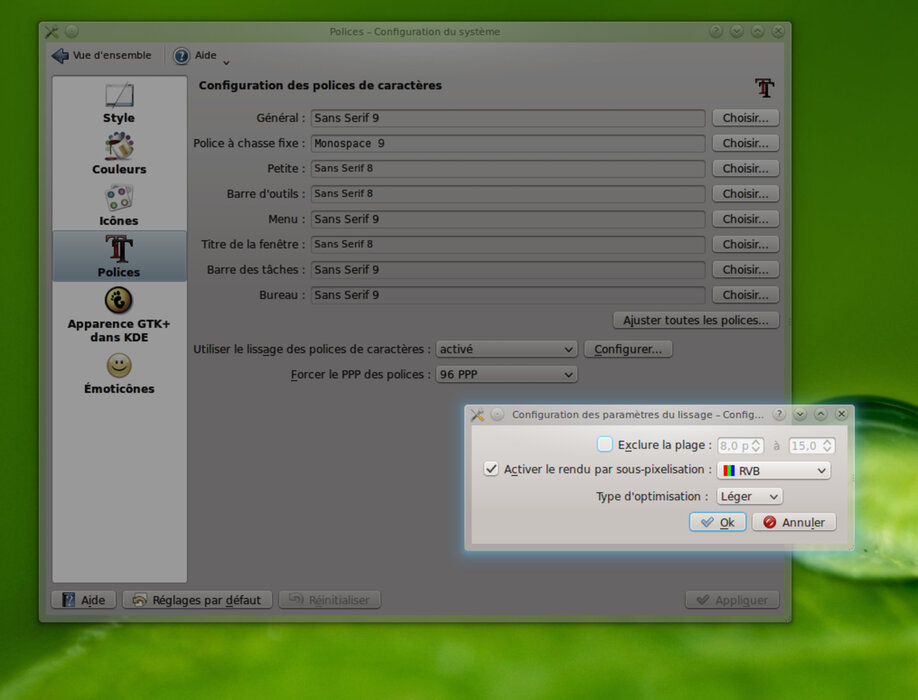Open the Style settings module
918x700 pixels.
click(119, 103)
